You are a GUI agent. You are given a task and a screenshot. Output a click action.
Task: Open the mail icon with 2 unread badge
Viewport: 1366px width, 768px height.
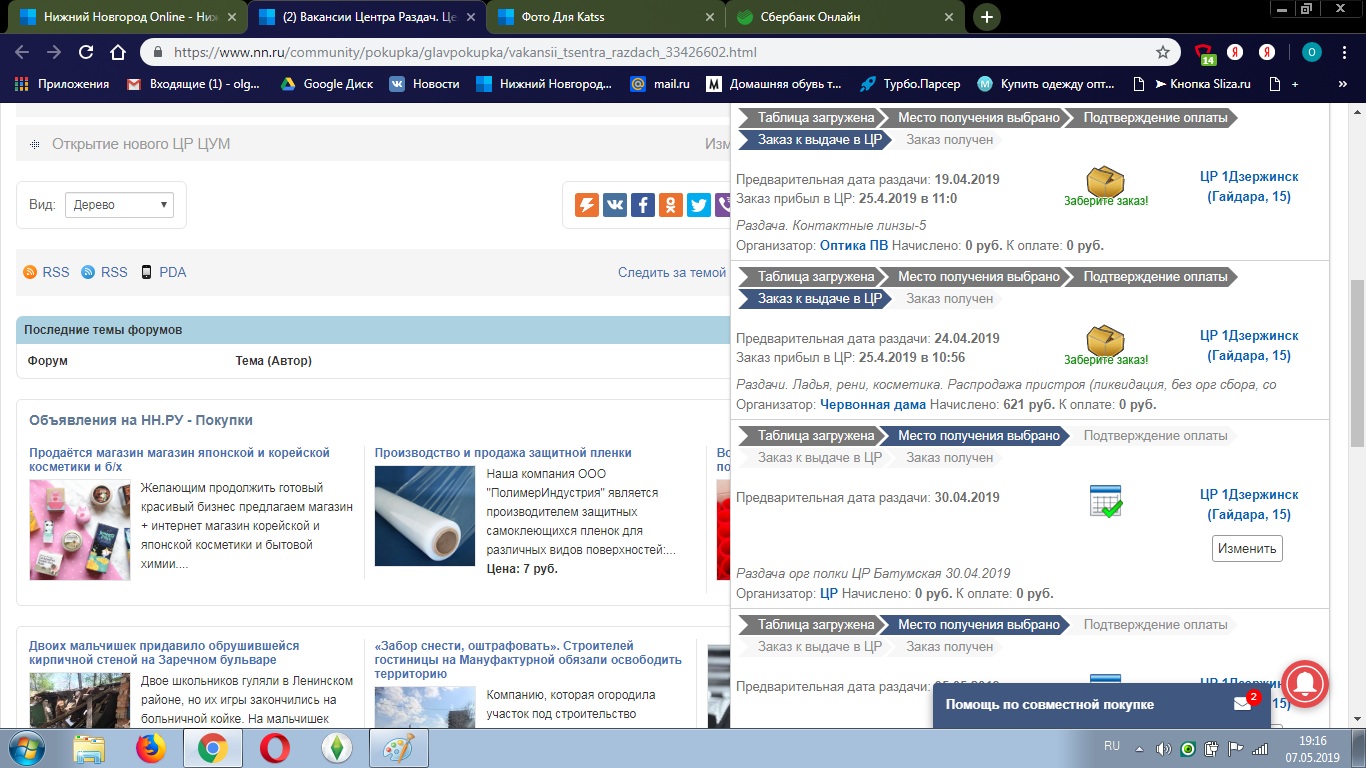pyautogui.click(x=1243, y=704)
